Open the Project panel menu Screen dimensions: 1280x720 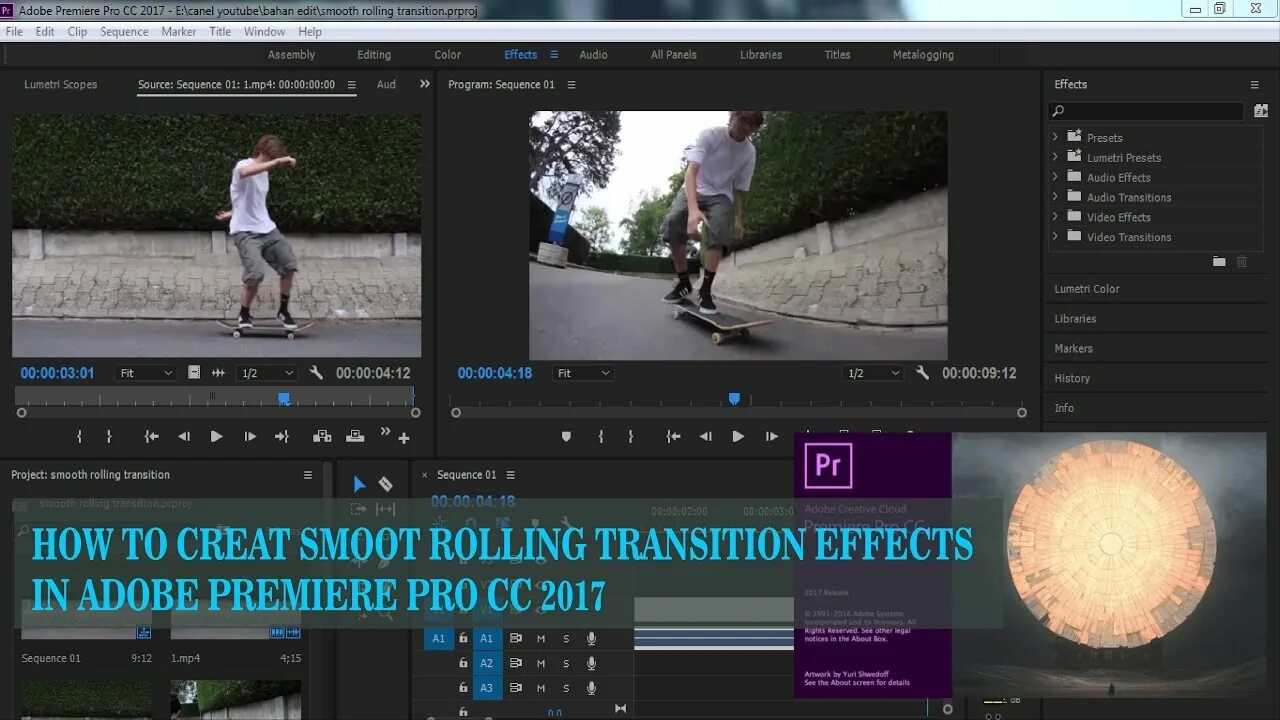pyautogui.click(x=308, y=475)
